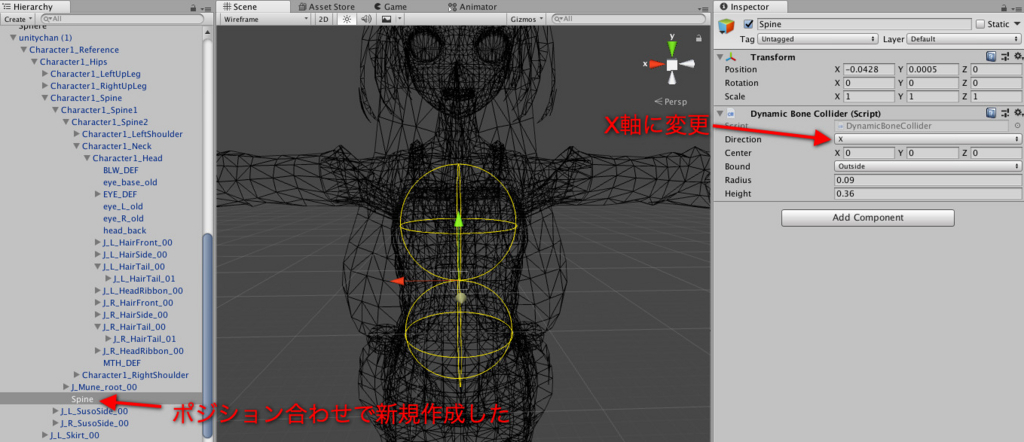The height and width of the screenshot is (442, 1024).
Task: Open the Layer Default dropdown
Action: pyautogui.click(x=964, y=39)
